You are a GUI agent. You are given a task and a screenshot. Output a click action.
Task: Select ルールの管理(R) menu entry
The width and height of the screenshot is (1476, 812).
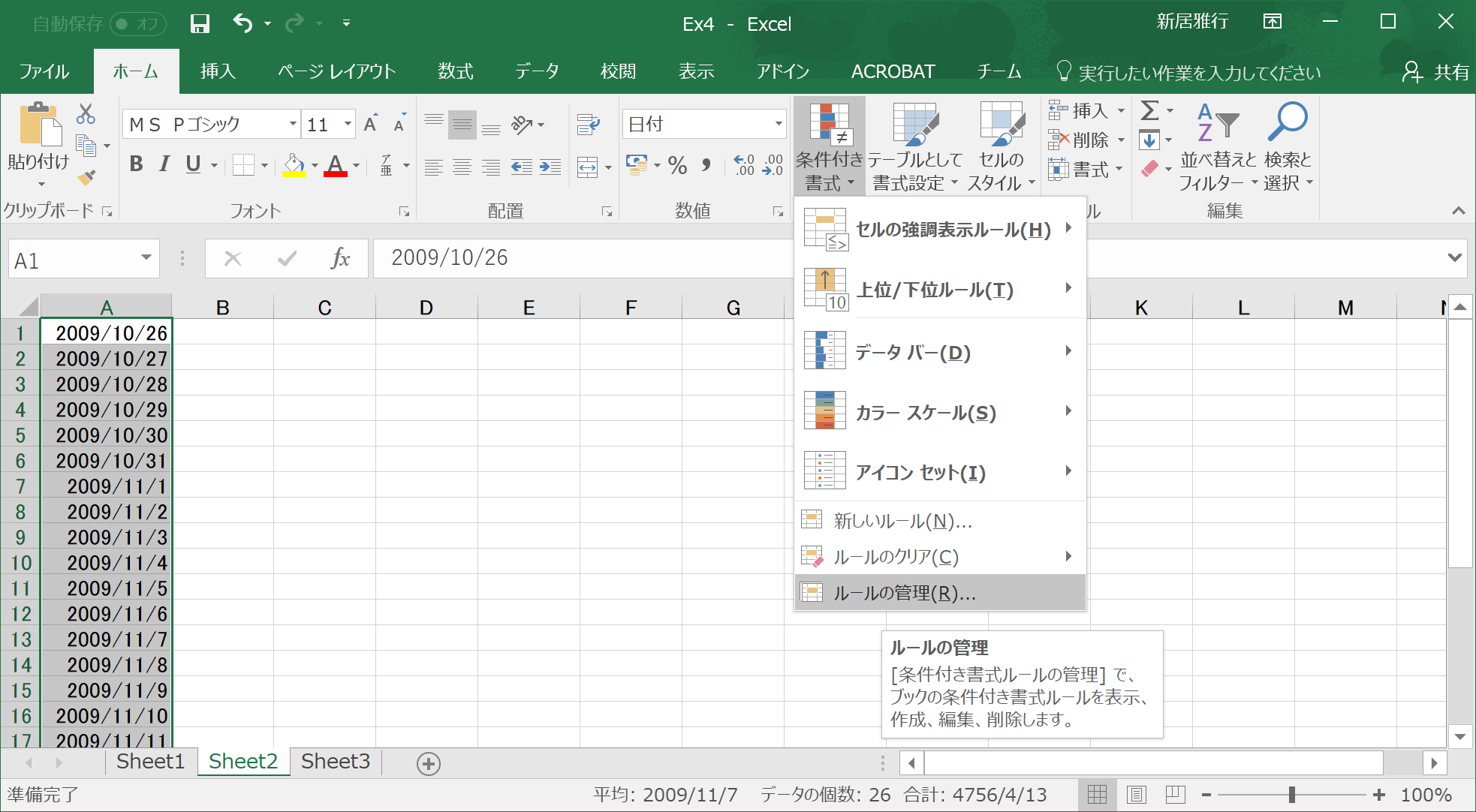[904, 593]
